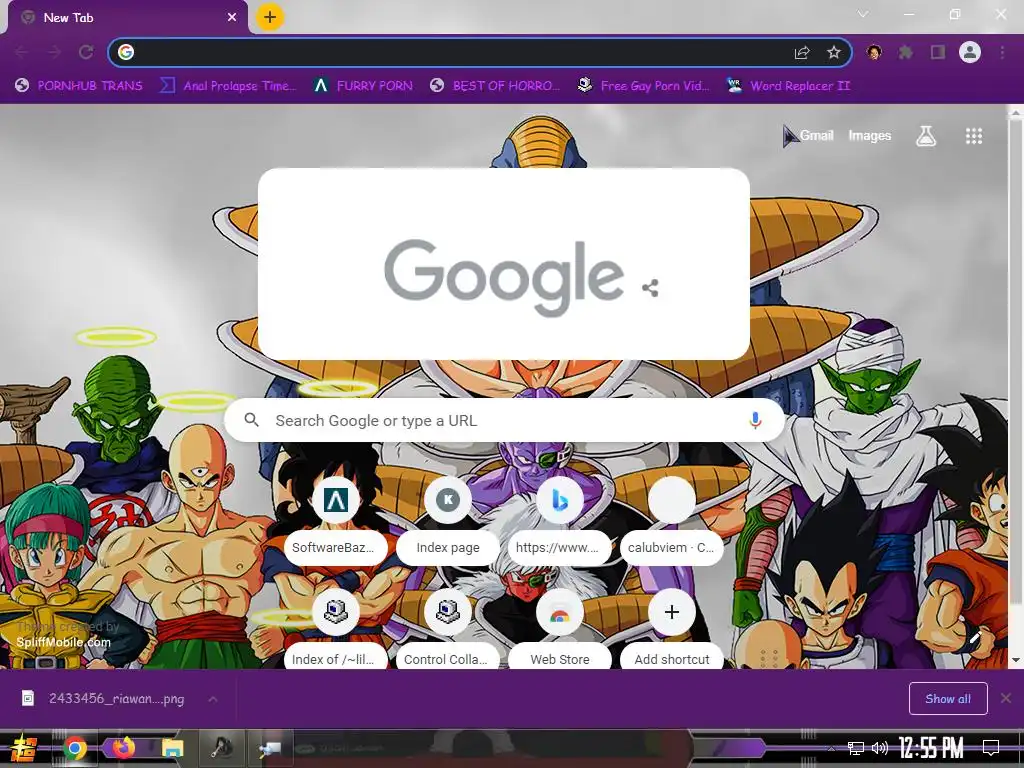Open a new tab with the yellow plus button
Screen dimensions: 1024x768
[270, 18]
